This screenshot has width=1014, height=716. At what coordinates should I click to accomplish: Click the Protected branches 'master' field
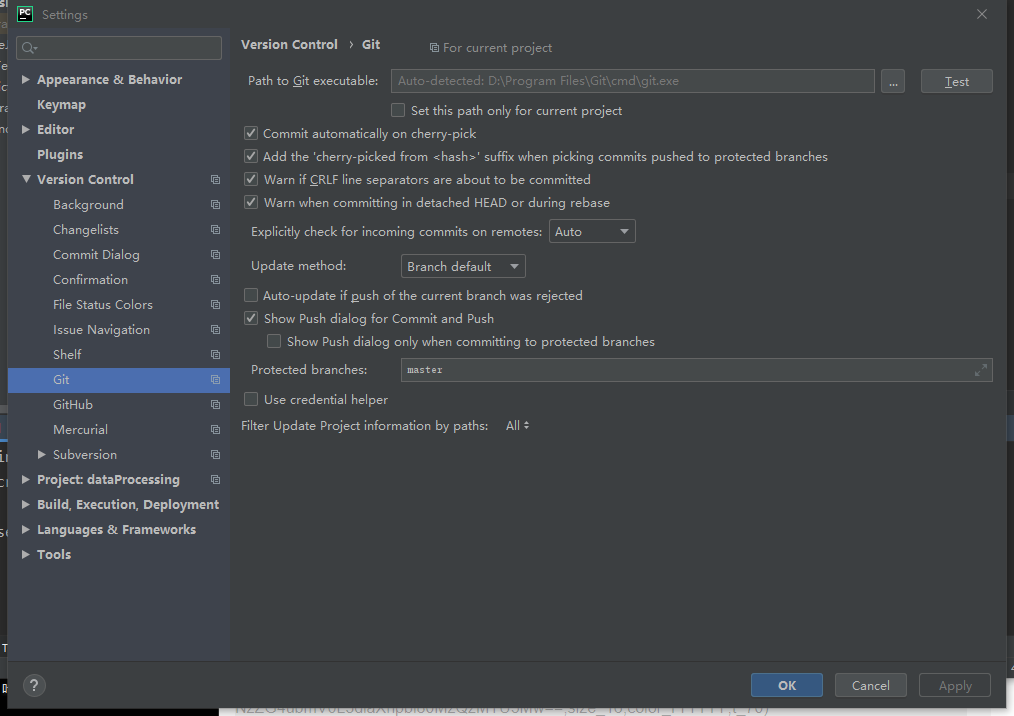pos(696,370)
